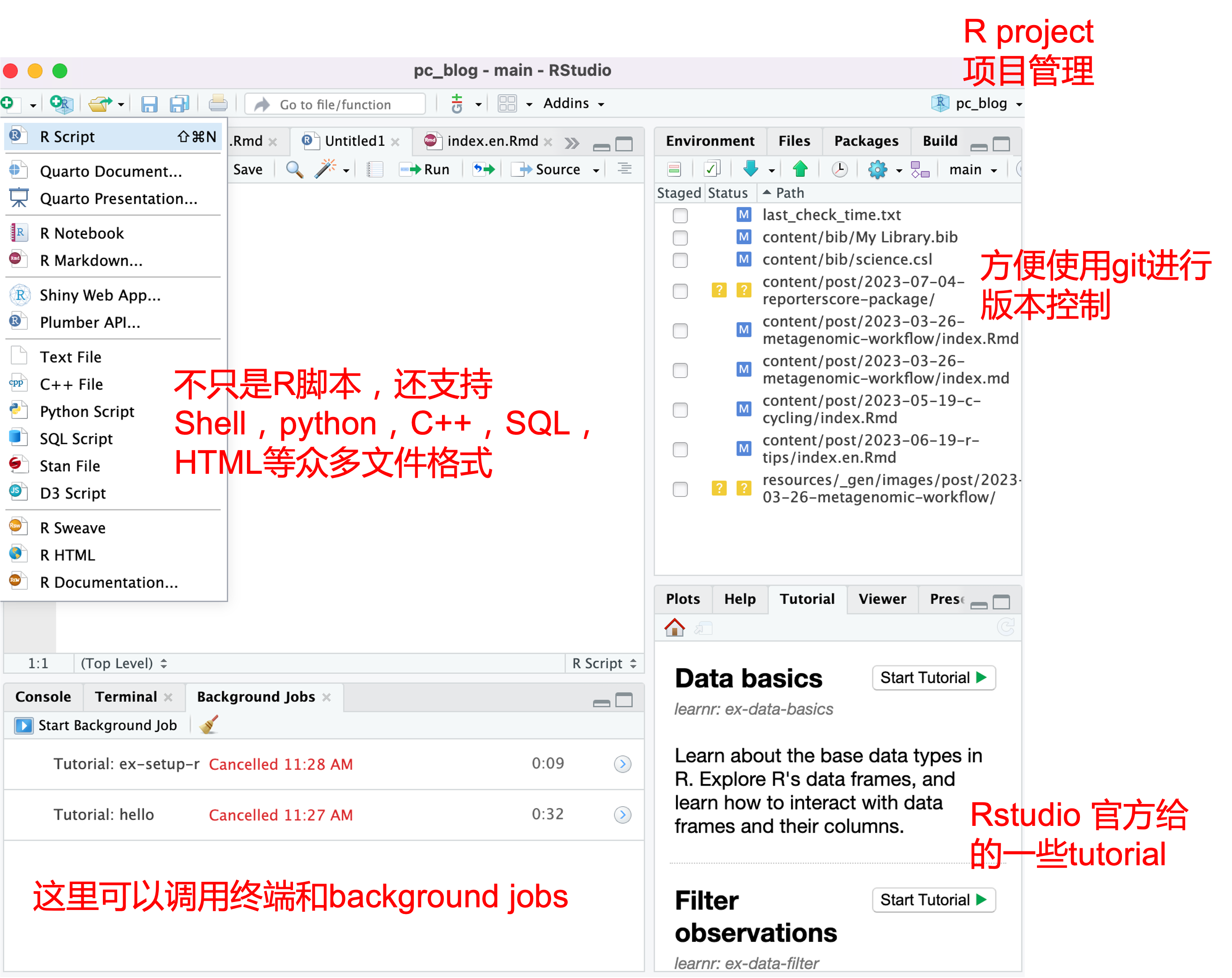The image size is (1232, 978).
Task: Open the index.en.Rmd tab
Action: (x=493, y=140)
